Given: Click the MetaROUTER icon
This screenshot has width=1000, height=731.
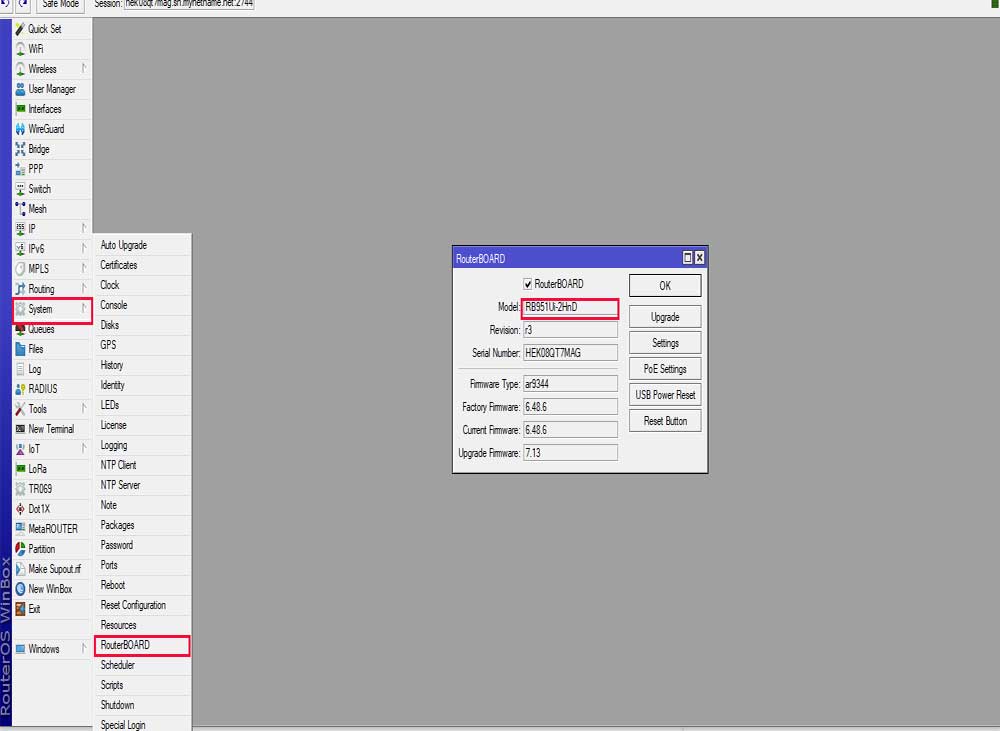Looking at the screenshot, I should (x=20, y=529).
